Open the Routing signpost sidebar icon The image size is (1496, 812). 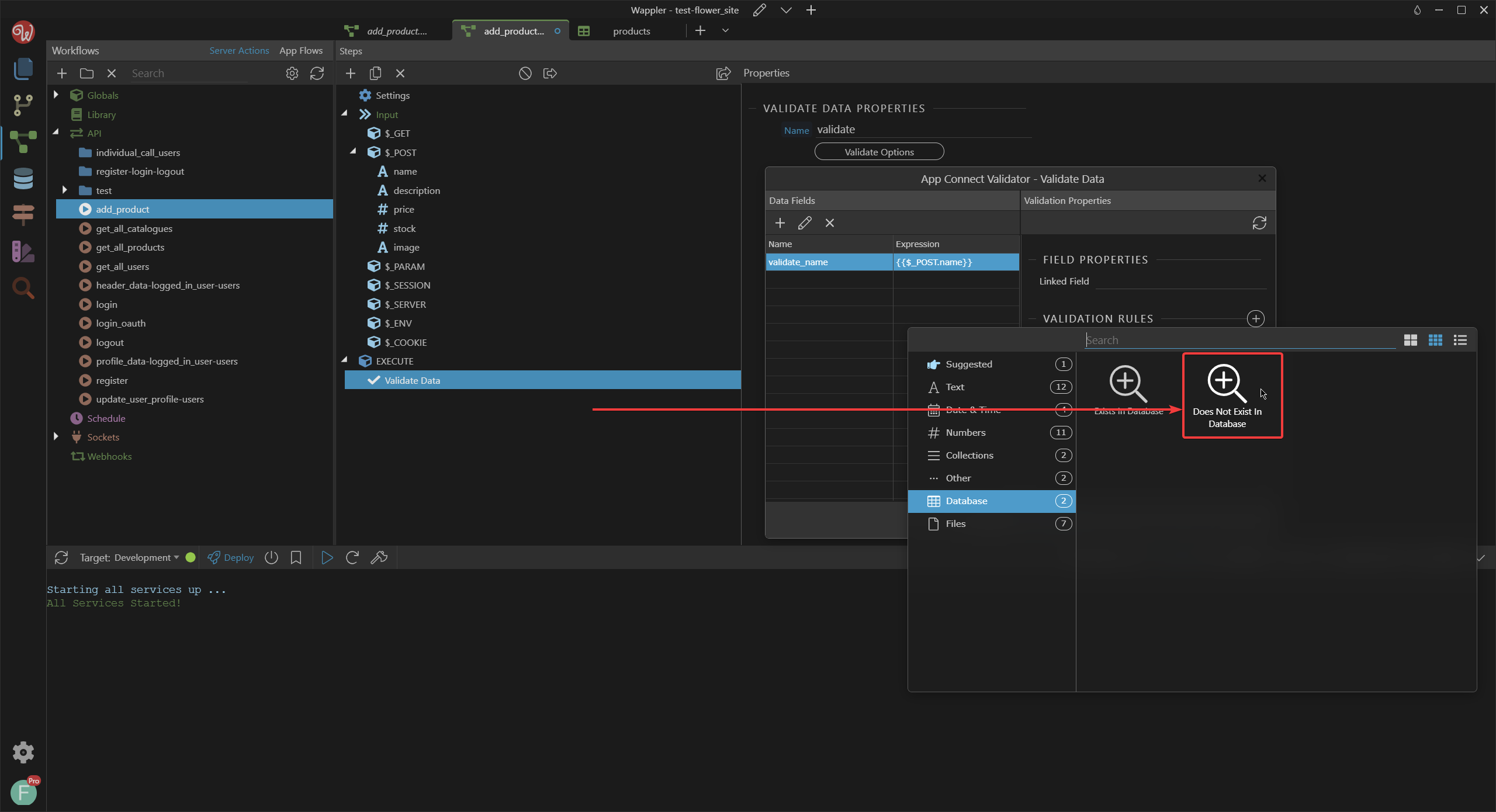tap(23, 214)
